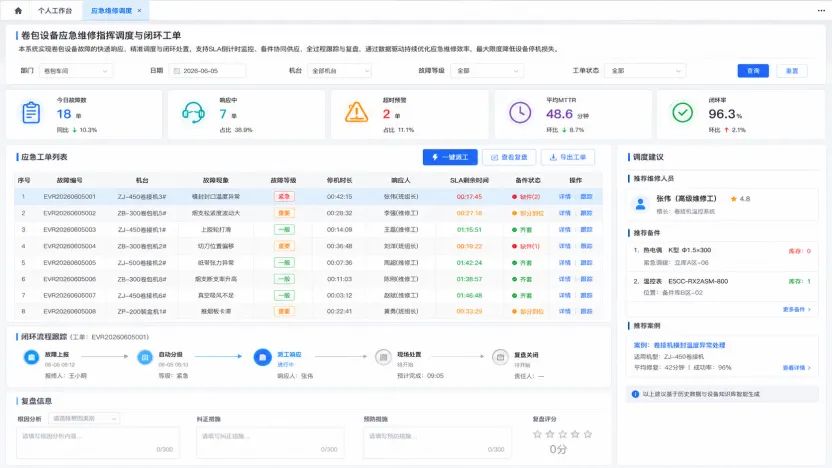
Task: Click the warning triangle icon for 超时预警
Action: [x=357, y=112]
